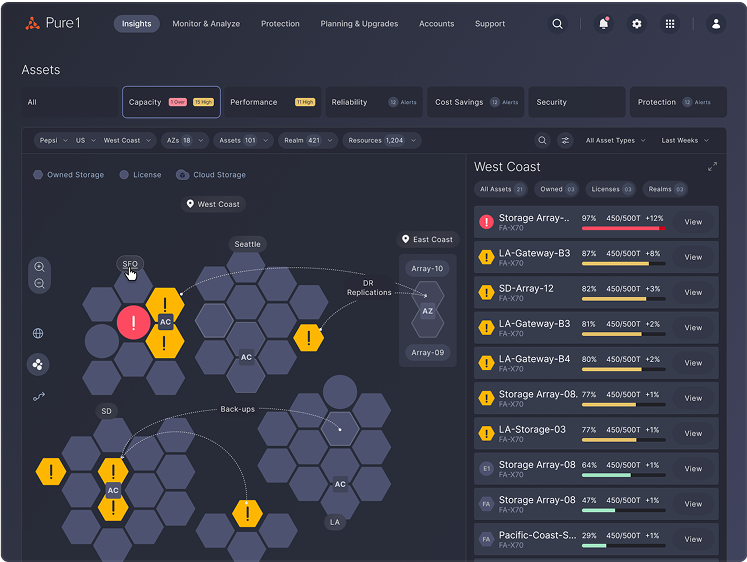747x562 pixels.
Task: Select the Array-09 chip in East Coast
Action: (427, 352)
